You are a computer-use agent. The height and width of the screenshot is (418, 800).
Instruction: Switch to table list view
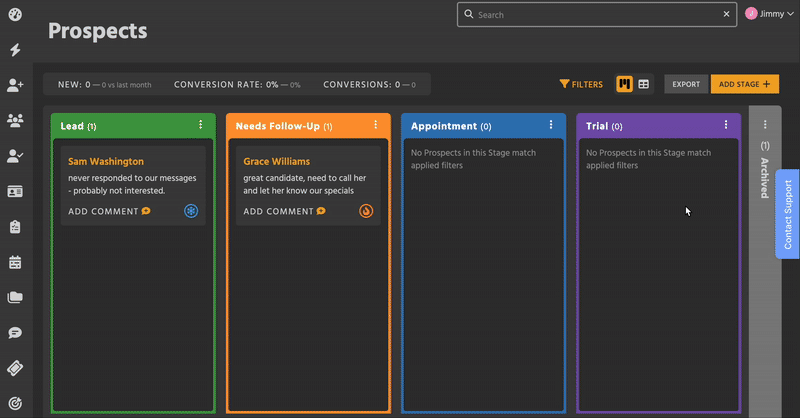(644, 84)
